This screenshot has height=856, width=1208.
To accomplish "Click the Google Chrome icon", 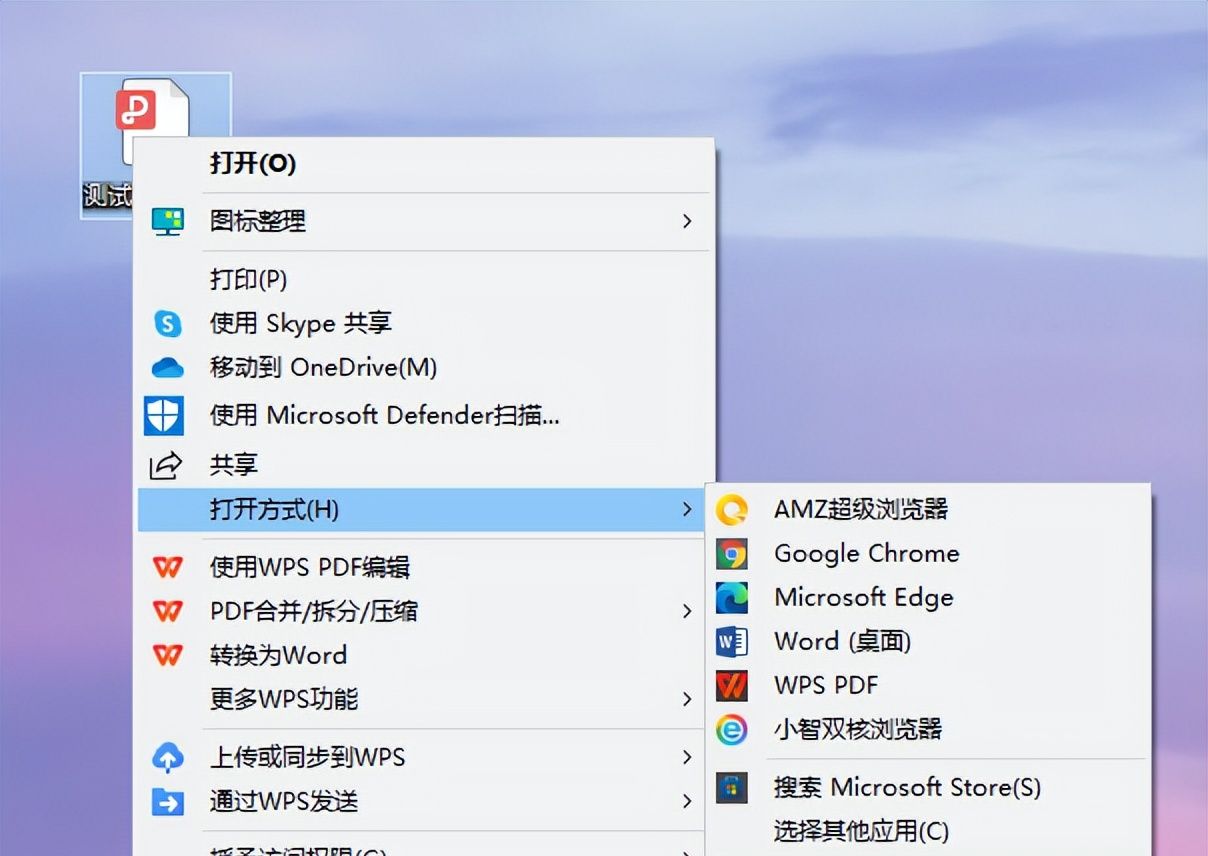I will coord(732,554).
